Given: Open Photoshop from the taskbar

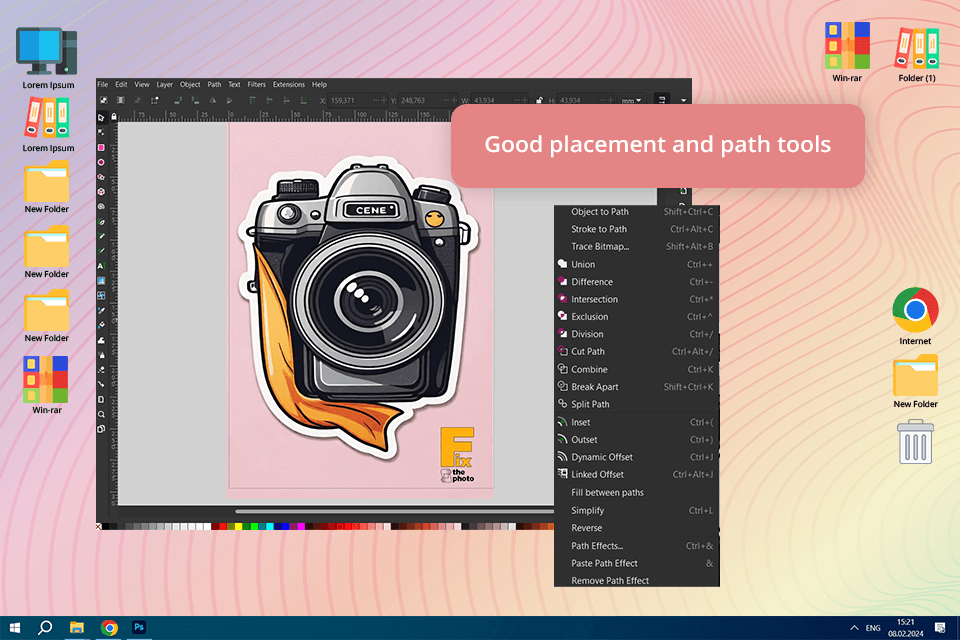Looking at the screenshot, I should click(x=139, y=627).
